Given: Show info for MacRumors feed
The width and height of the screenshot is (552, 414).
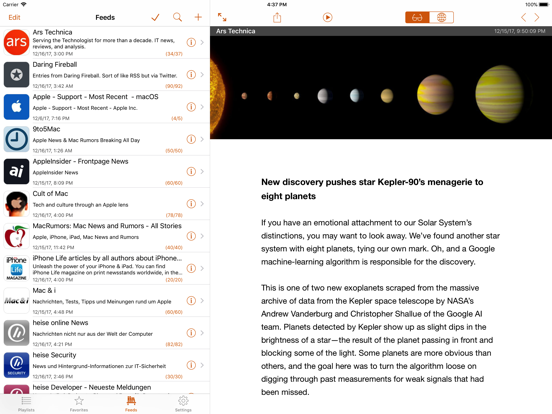Looking at the screenshot, I should [x=191, y=236].
